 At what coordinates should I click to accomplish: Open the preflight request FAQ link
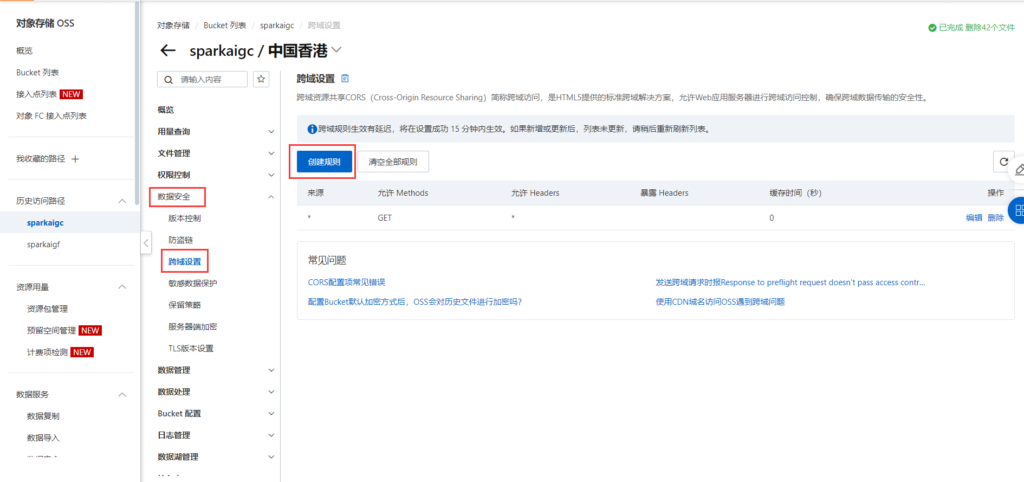790,283
